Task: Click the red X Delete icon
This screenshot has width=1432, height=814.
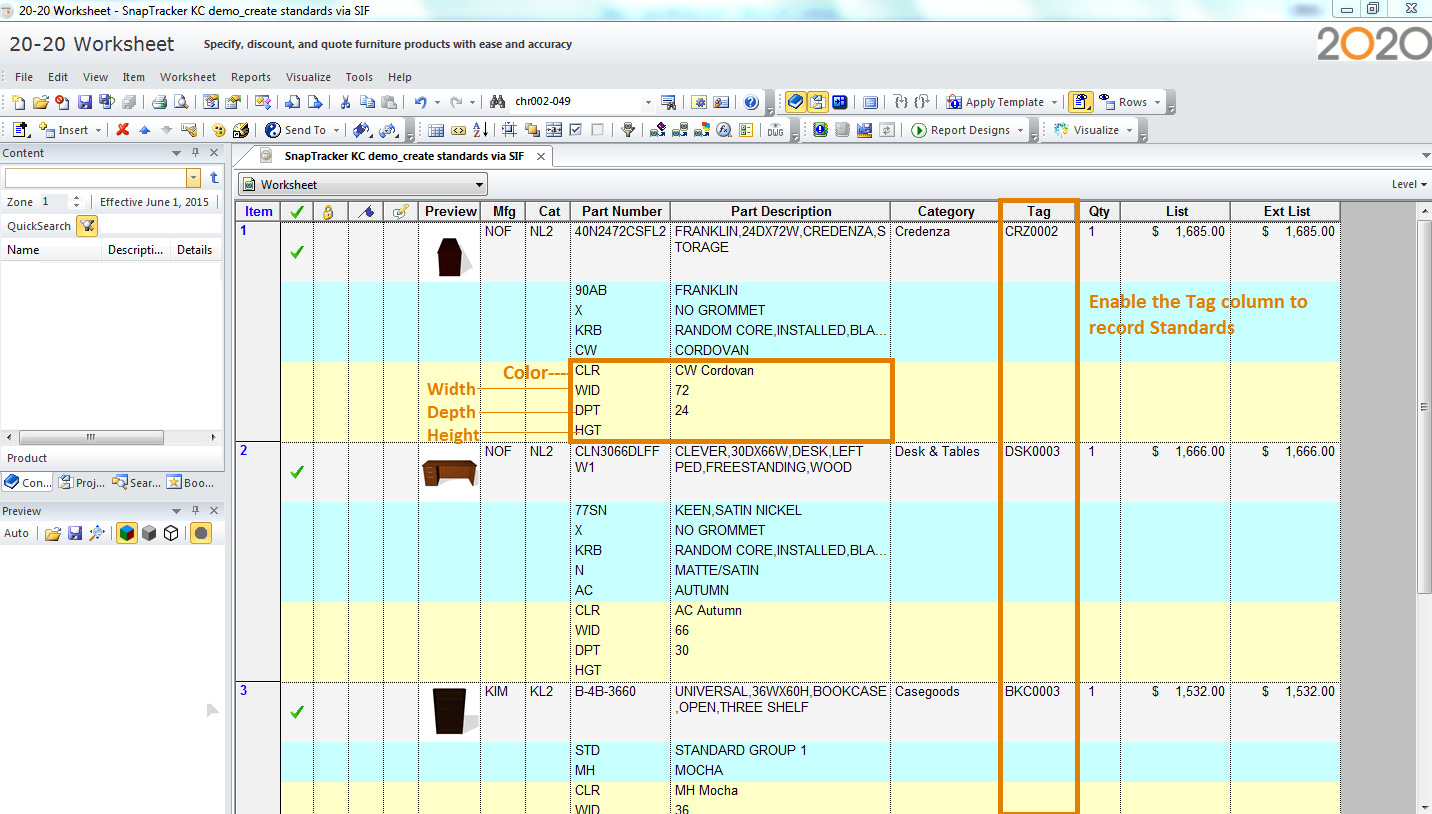Action: point(122,130)
